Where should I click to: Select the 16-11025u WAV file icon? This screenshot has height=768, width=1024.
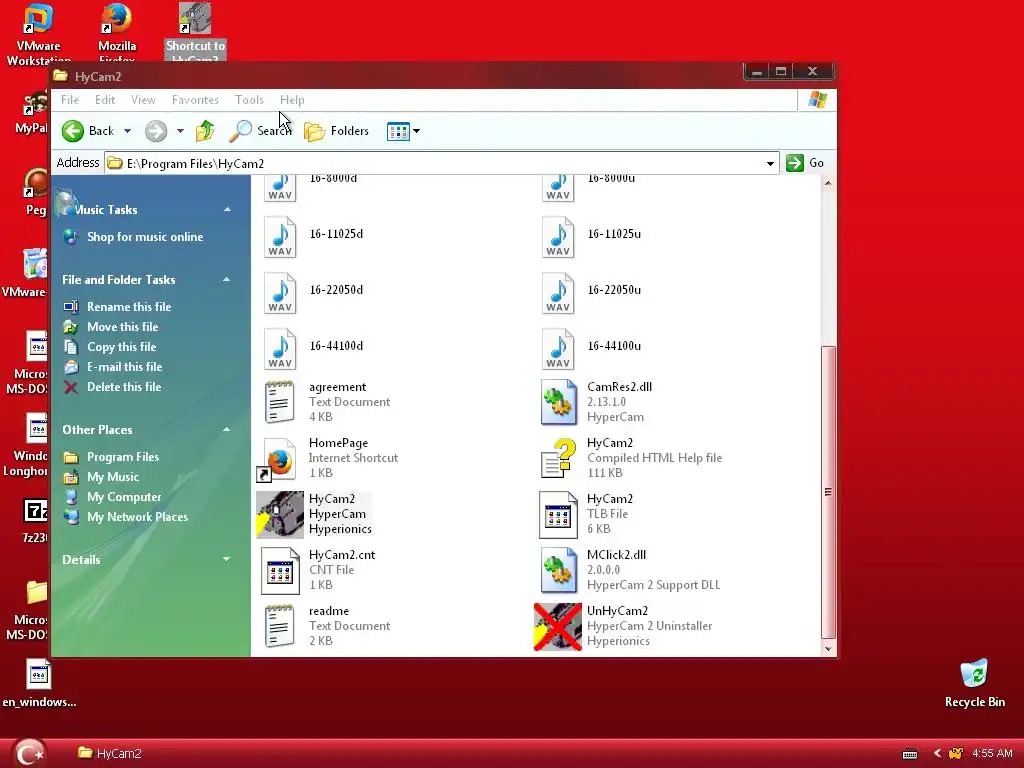tap(558, 237)
